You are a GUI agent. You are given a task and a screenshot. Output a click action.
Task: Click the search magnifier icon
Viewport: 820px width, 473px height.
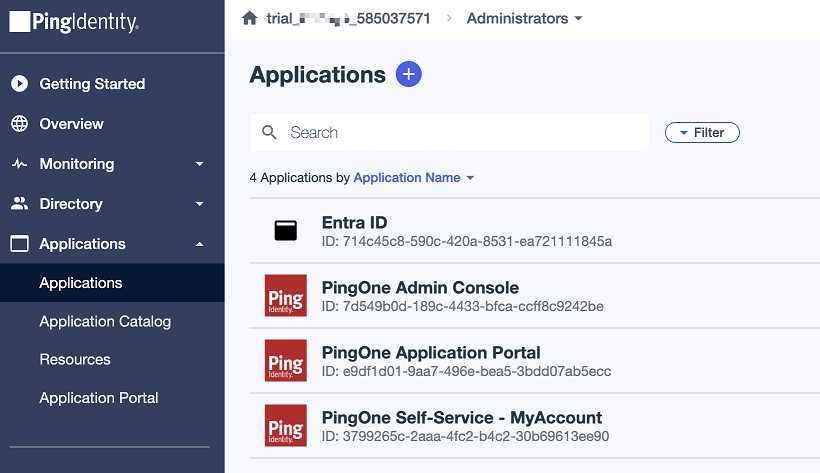pyautogui.click(x=269, y=132)
